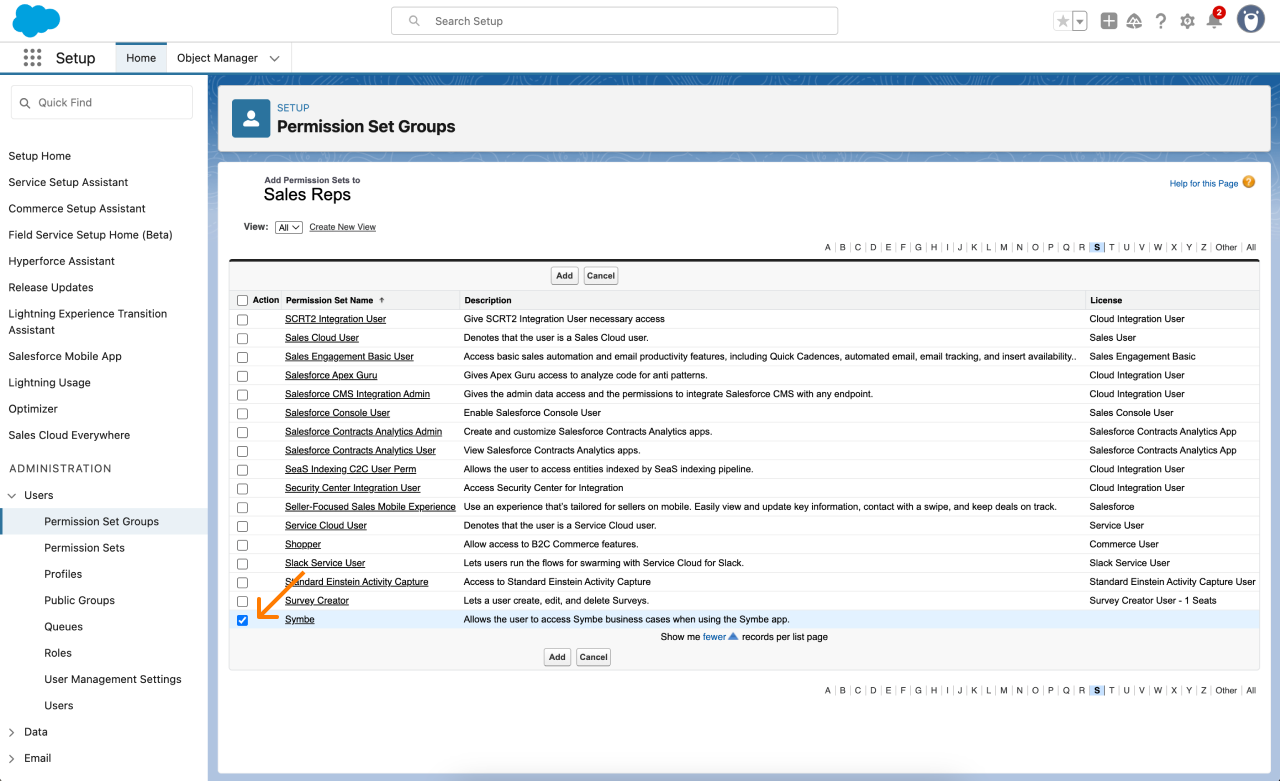Check the Shopper checkbox

pyautogui.click(x=242, y=545)
